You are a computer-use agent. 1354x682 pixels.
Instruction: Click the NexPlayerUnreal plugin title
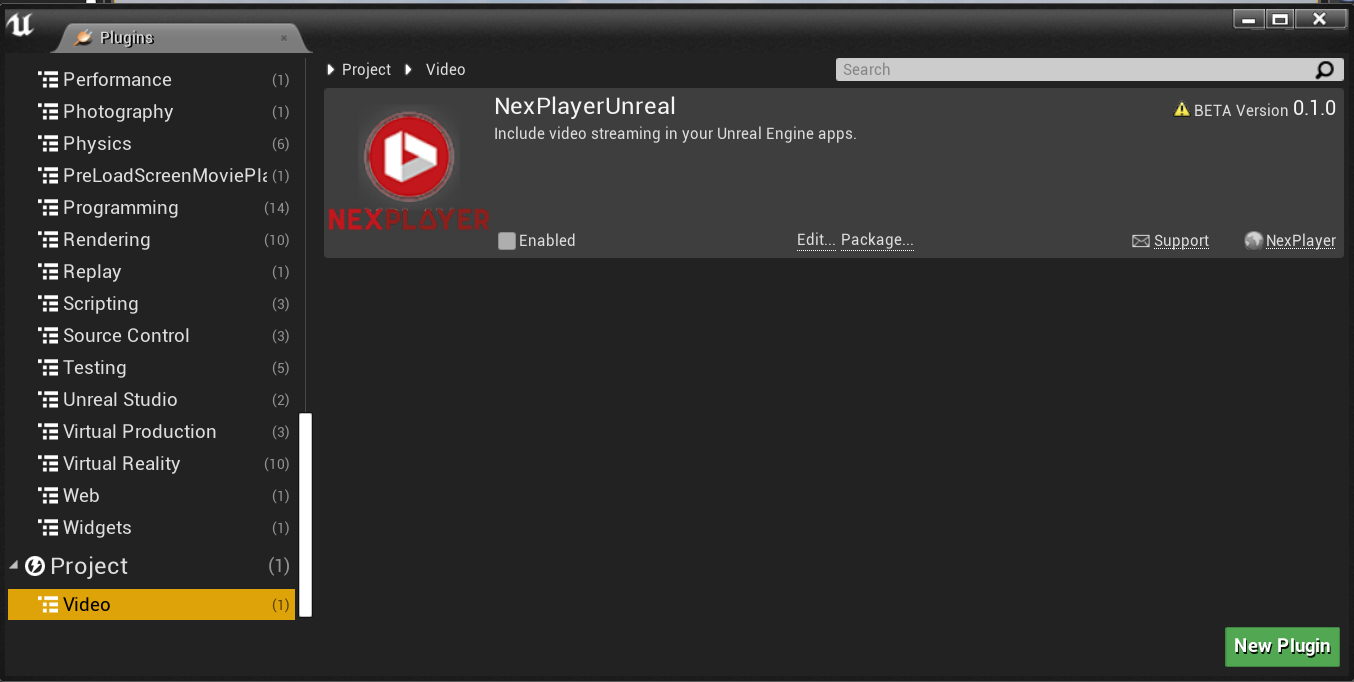585,106
